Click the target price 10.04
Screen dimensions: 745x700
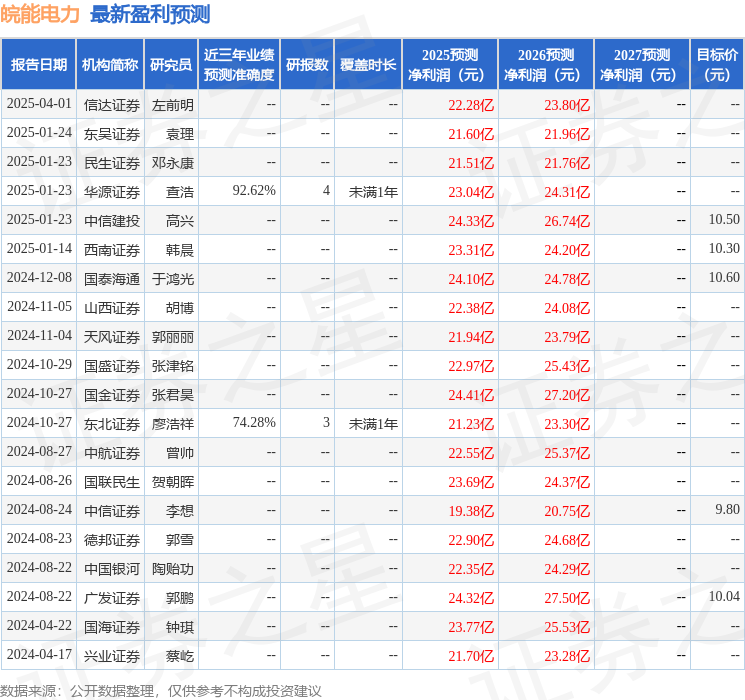pos(724,596)
